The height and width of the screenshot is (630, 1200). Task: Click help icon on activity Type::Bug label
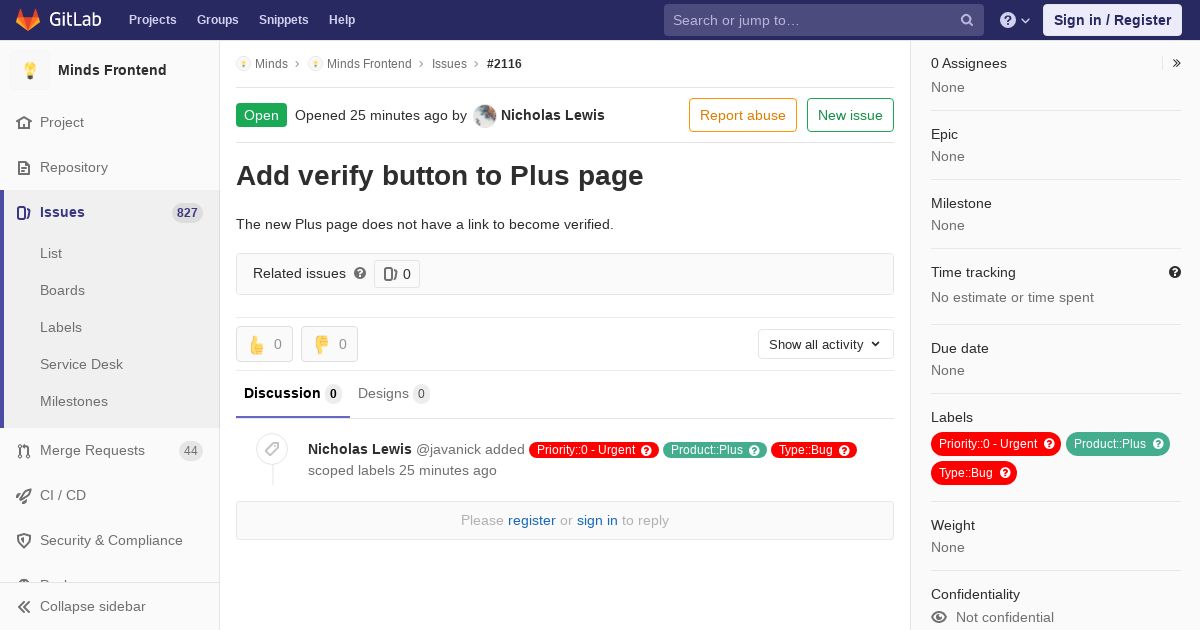coord(844,450)
